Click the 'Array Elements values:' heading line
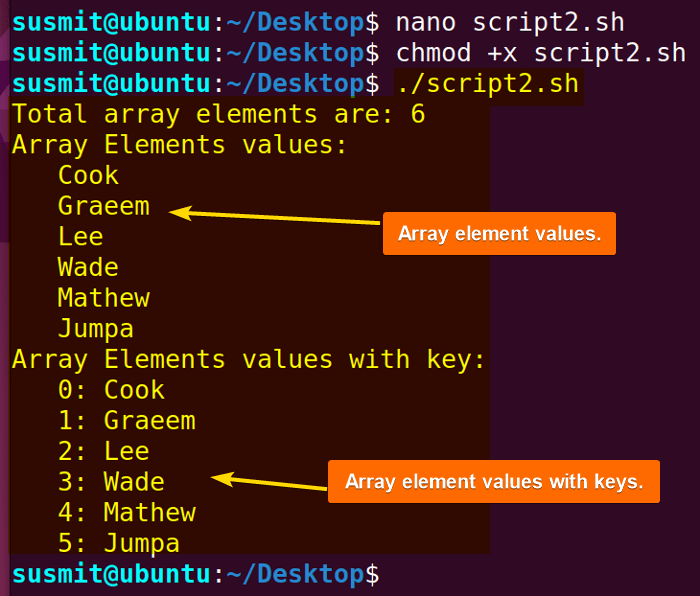700x596 pixels. 179,145
